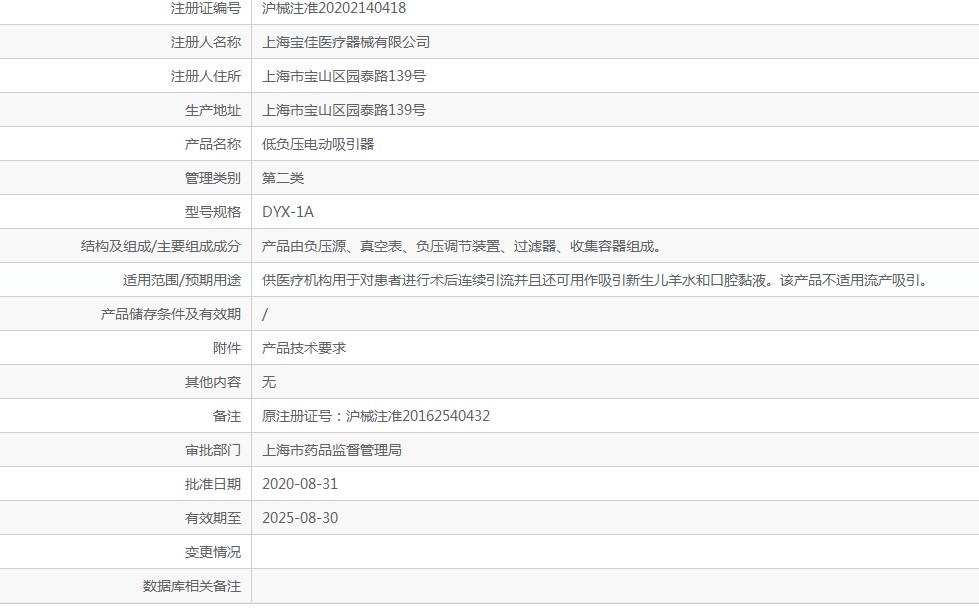Click the structure description starting 产品由负压源
Screen dimensions: 979x608
click(461, 246)
